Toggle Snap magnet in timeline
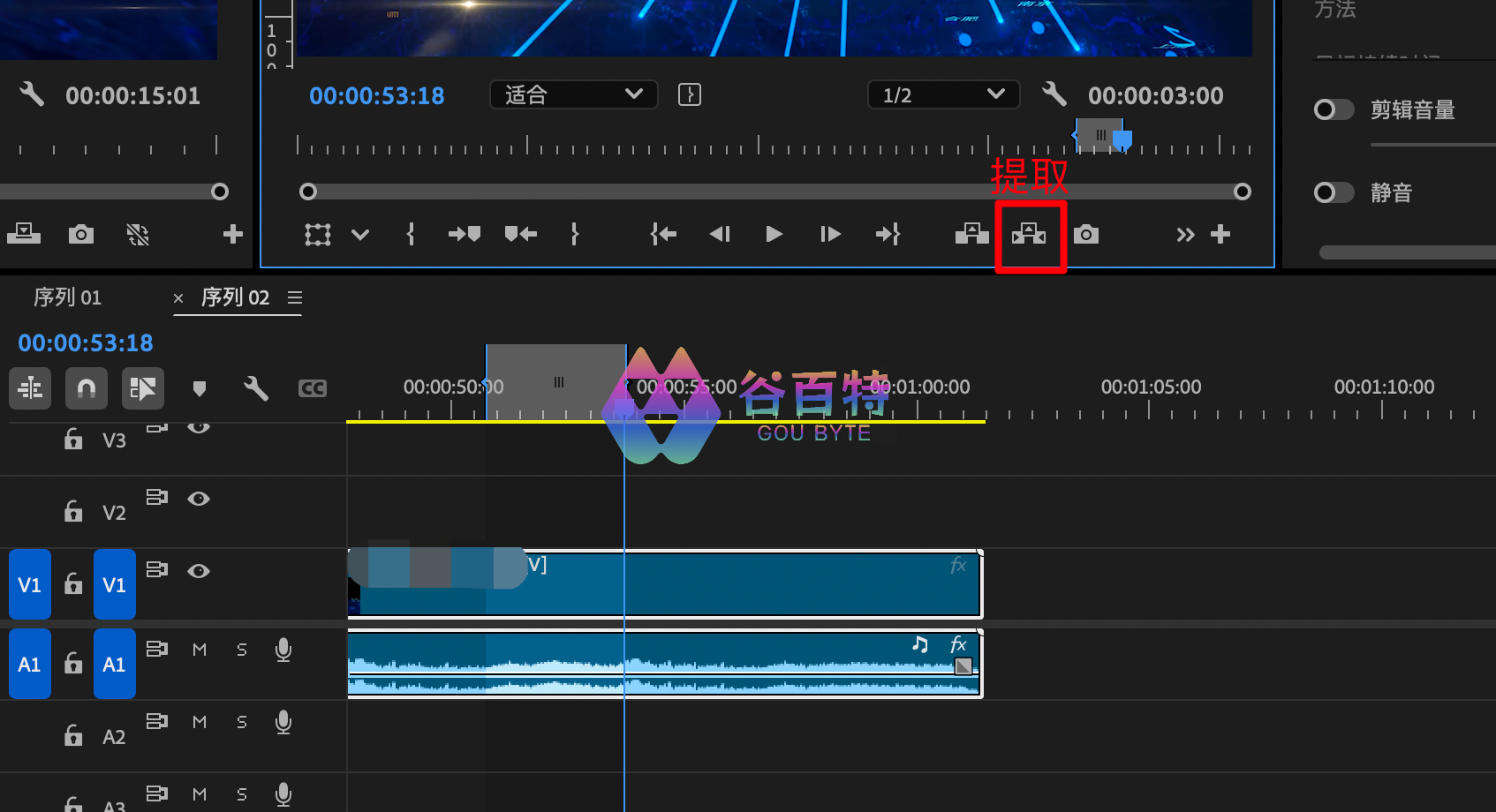This screenshot has height=812, width=1496. click(87, 388)
